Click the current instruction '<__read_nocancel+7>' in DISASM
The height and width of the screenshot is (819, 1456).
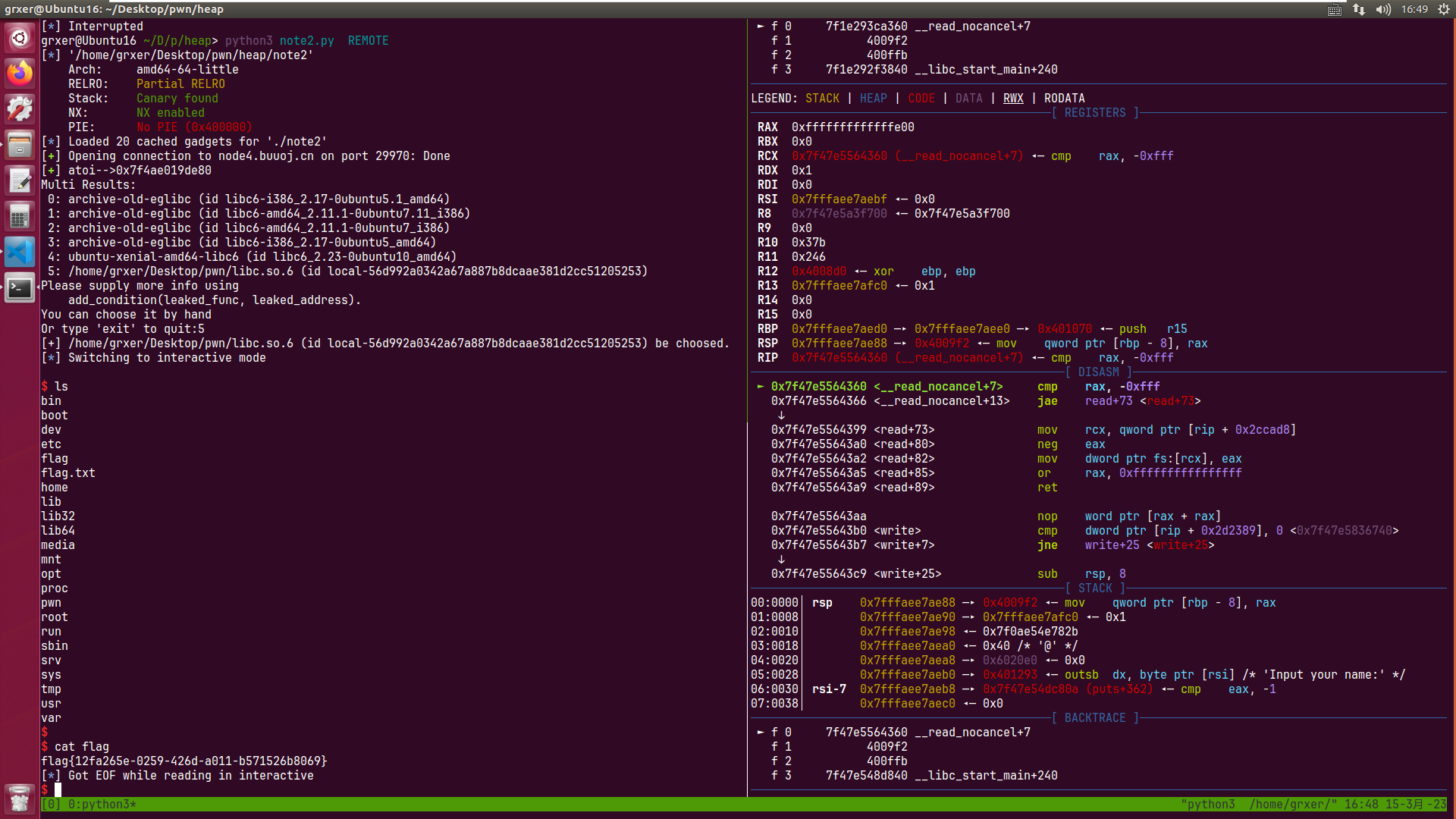click(938, 386)
